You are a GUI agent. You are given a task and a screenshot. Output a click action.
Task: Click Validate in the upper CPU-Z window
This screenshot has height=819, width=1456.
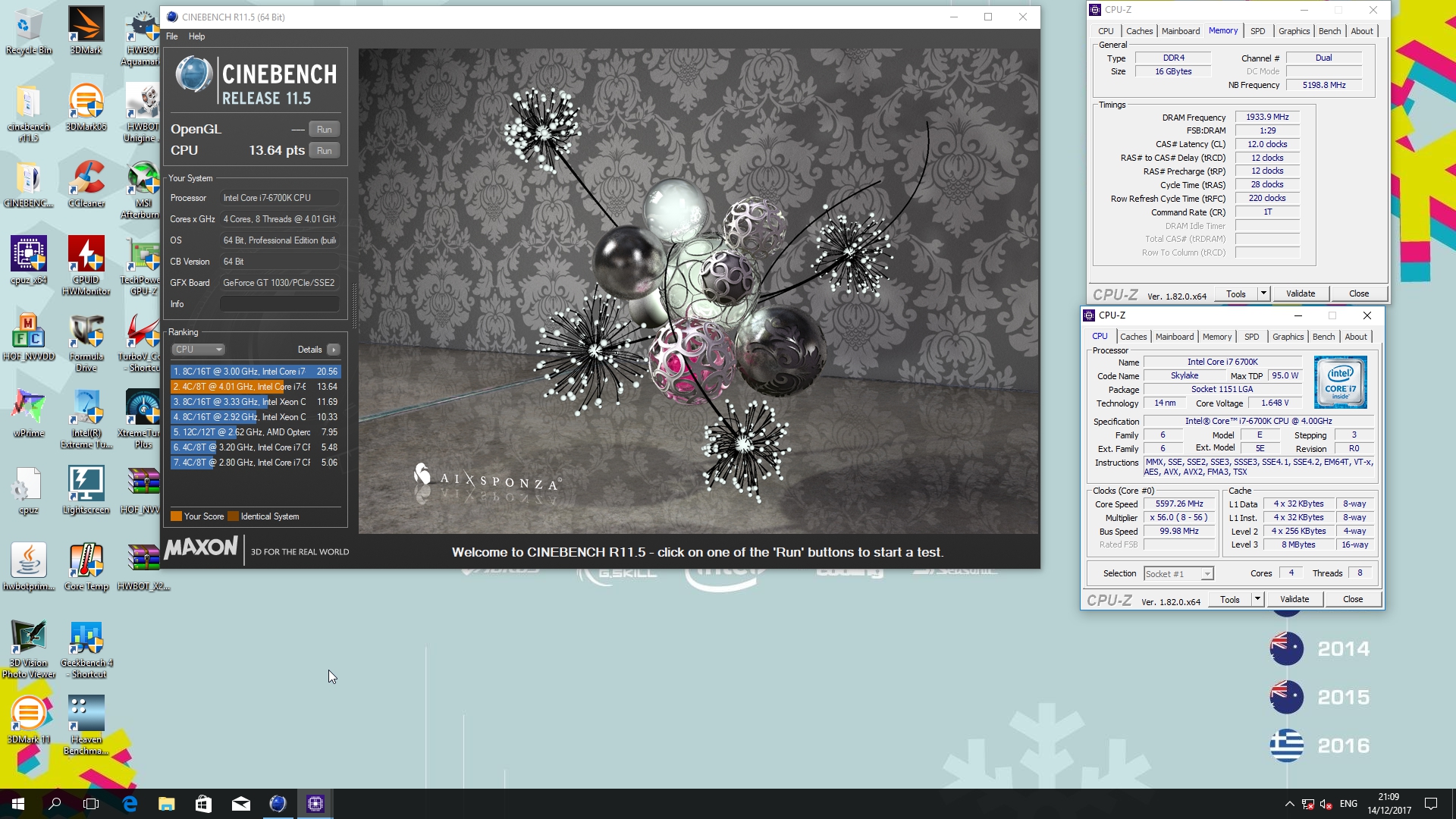pyautogui.click(x=1301, y=294)
